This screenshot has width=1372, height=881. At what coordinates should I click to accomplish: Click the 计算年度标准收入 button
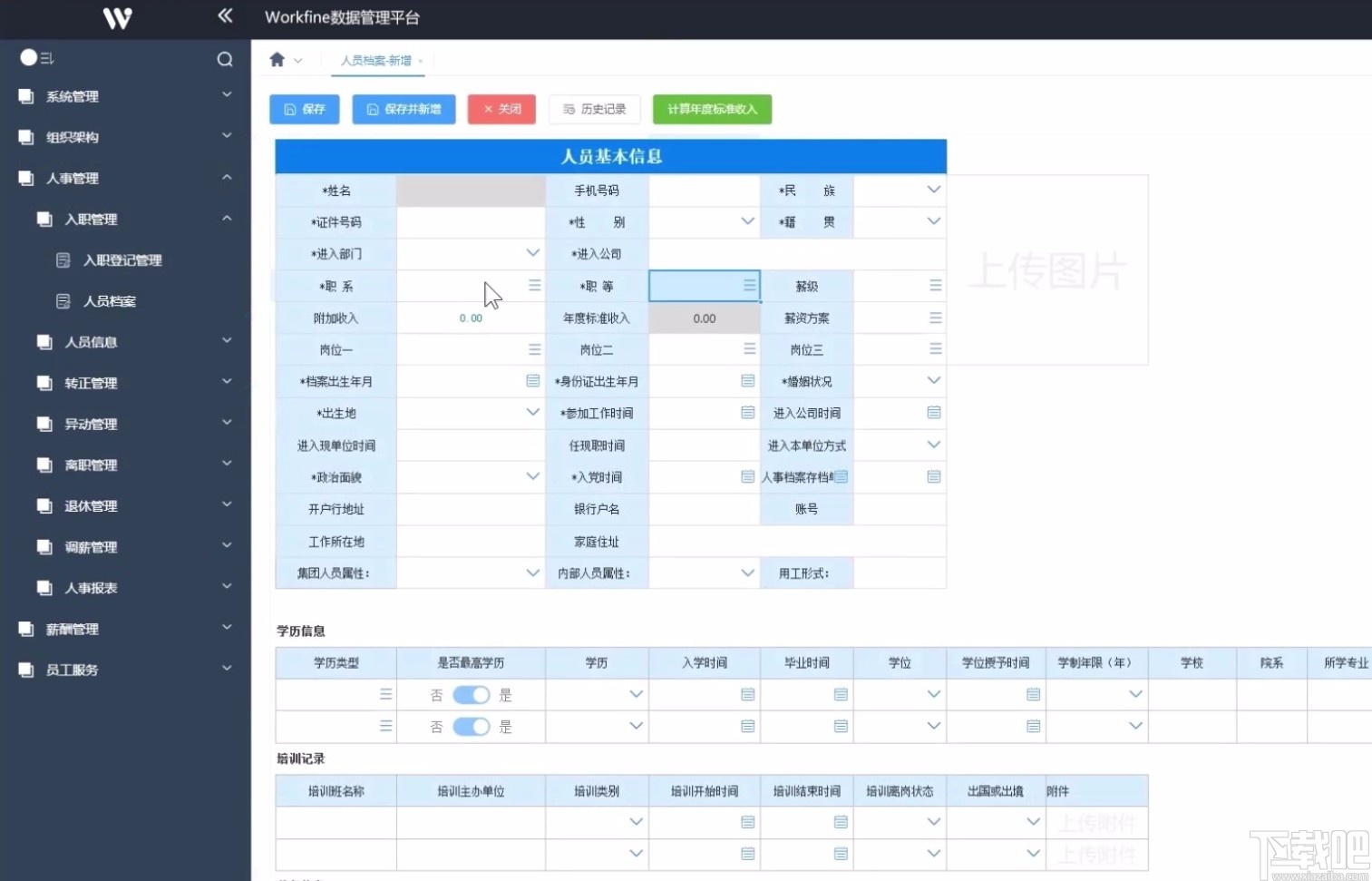[711, 109]
